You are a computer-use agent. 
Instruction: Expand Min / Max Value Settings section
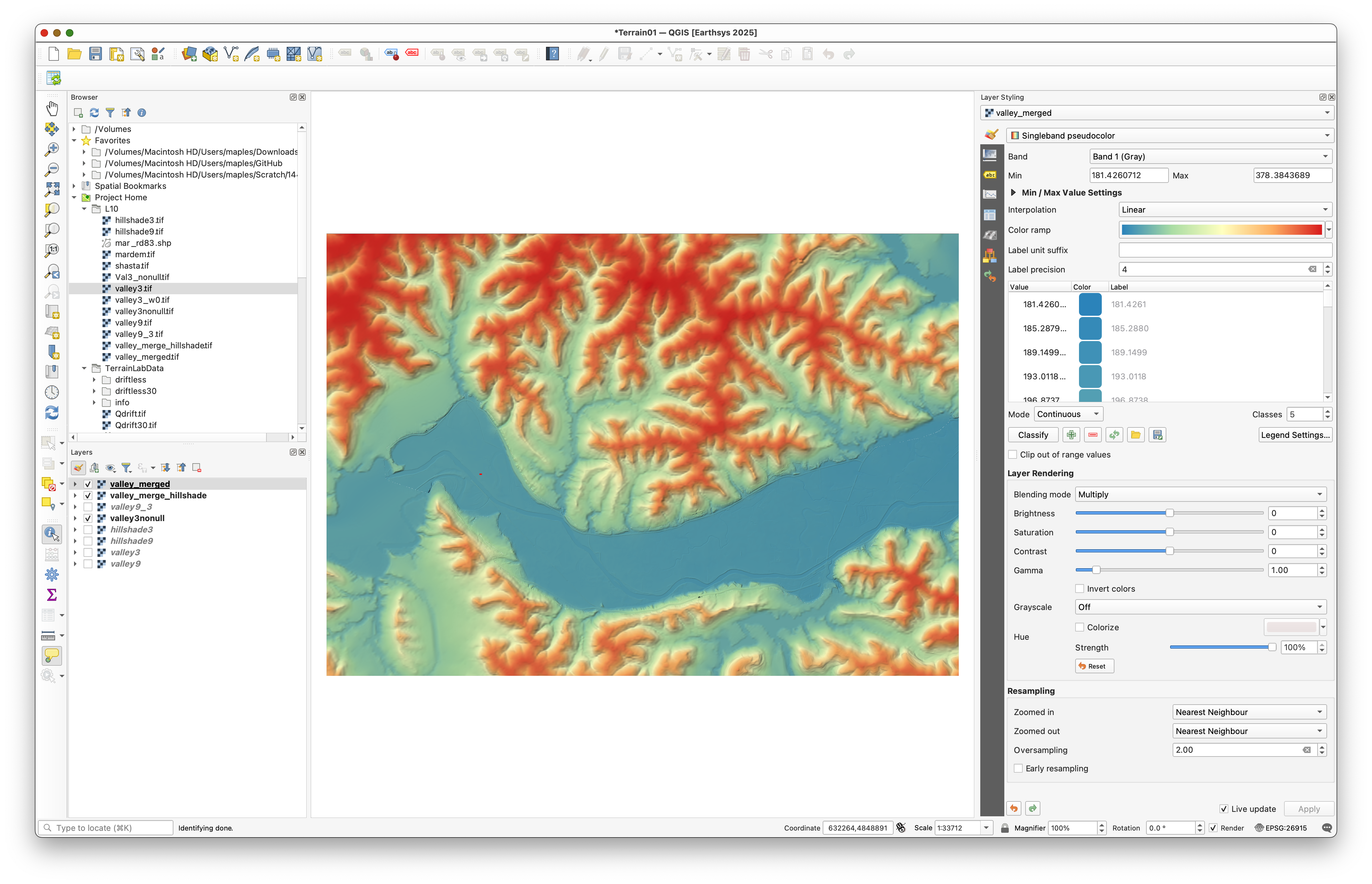1013,193
